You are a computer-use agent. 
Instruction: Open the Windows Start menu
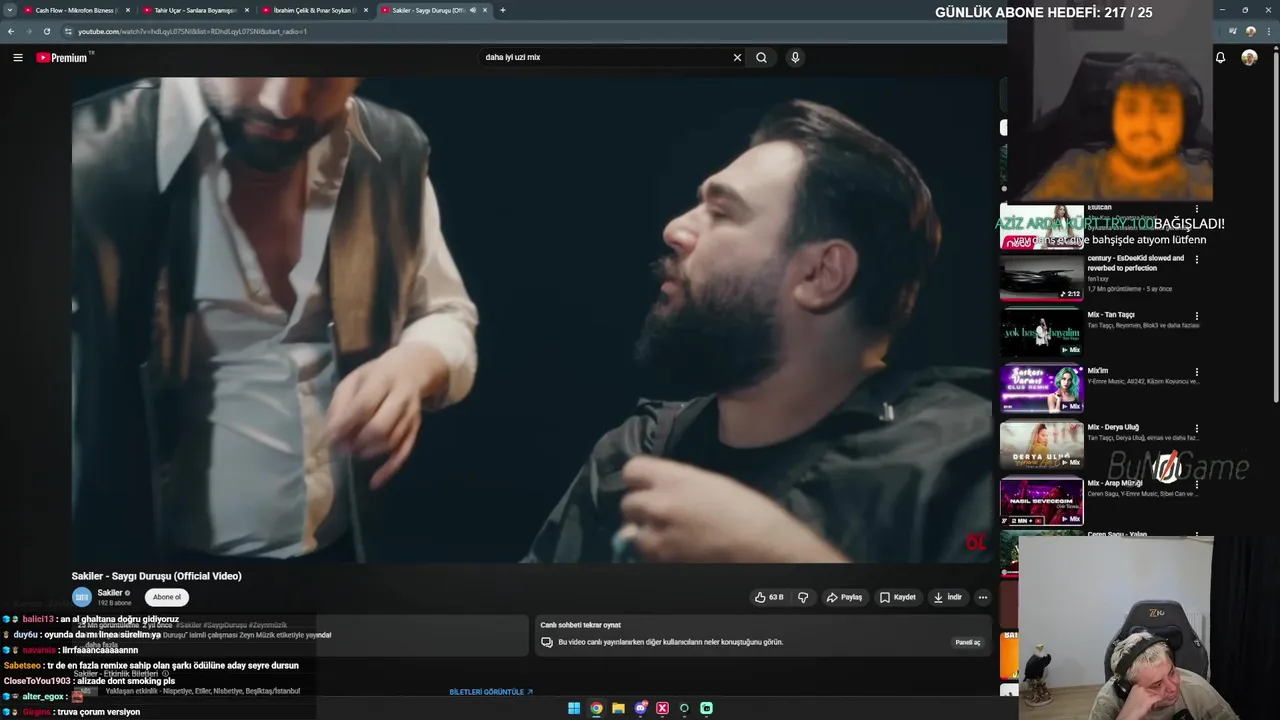[x=574, y=708]
